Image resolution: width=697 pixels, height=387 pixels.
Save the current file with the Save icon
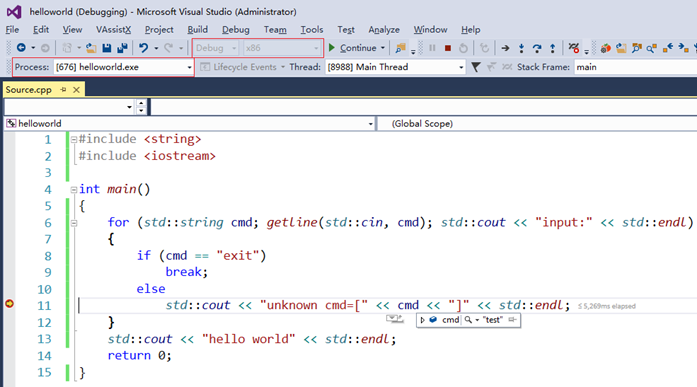[107, 48]
